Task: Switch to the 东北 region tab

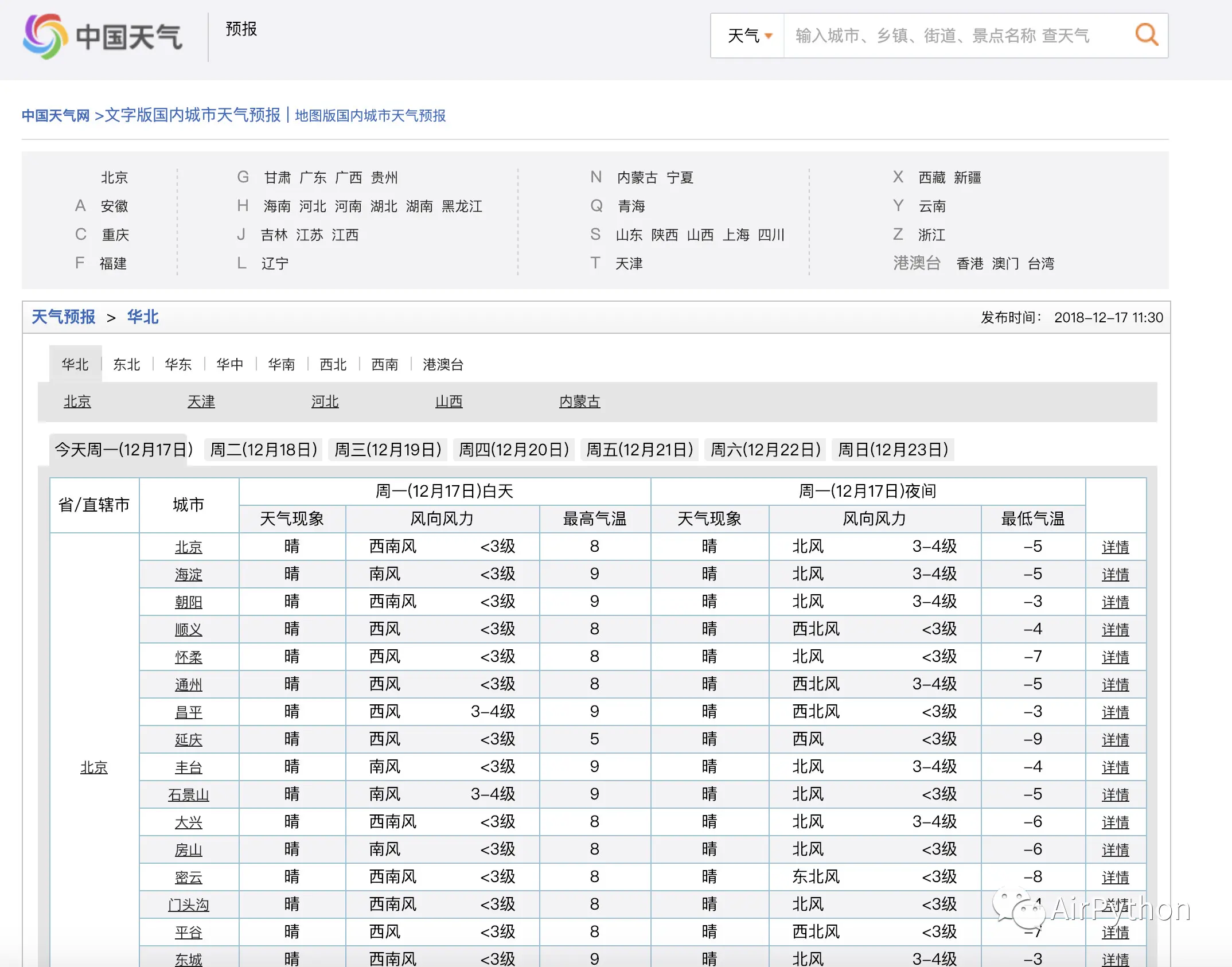Action: pos(127,364)
